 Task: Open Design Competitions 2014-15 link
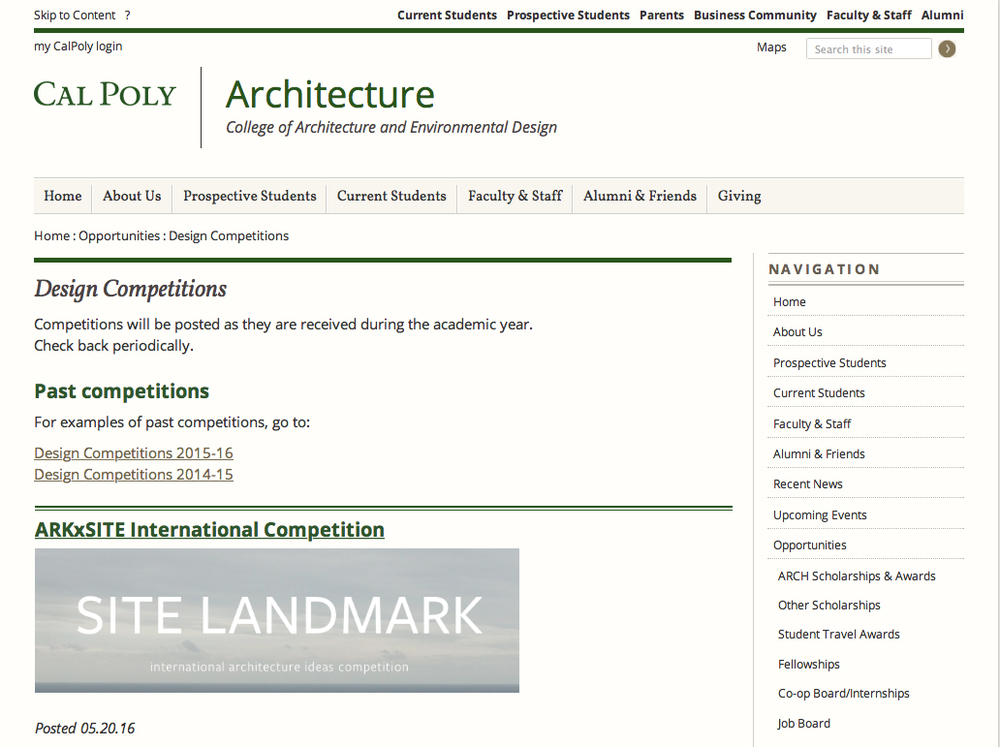coord(133,474)
